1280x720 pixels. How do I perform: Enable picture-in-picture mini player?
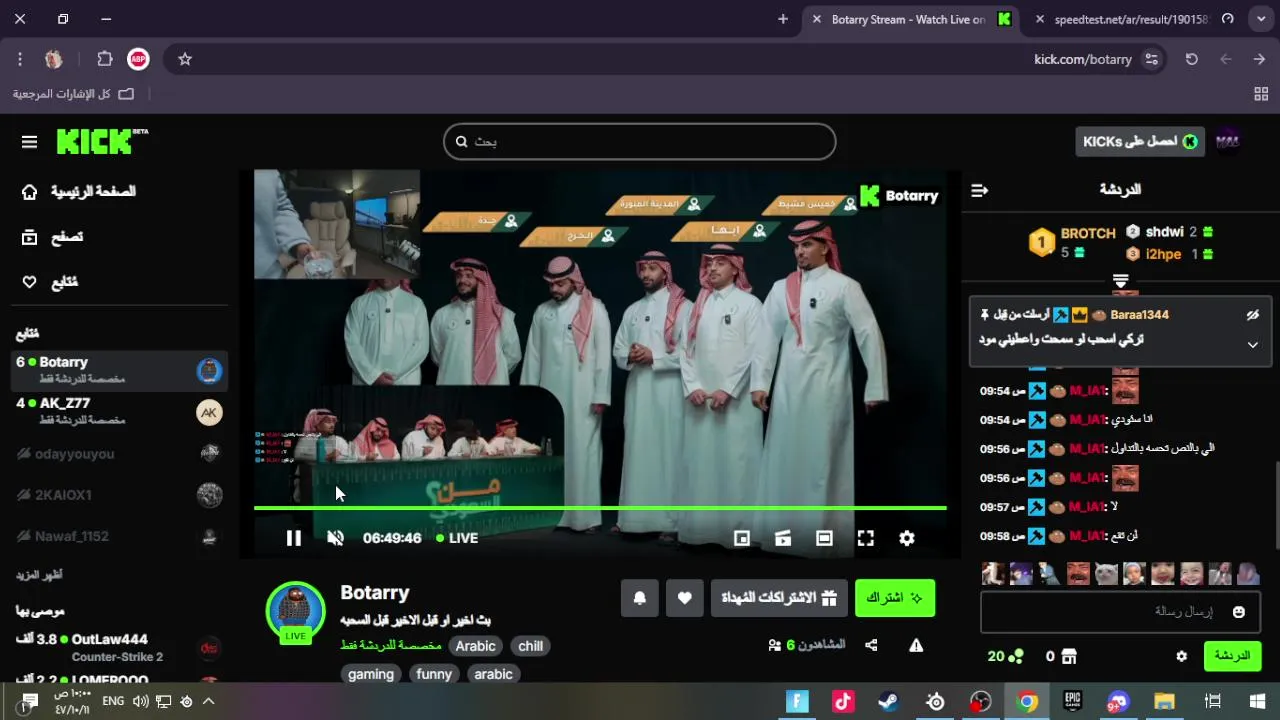pyautogui.click(x=741, y=538)
